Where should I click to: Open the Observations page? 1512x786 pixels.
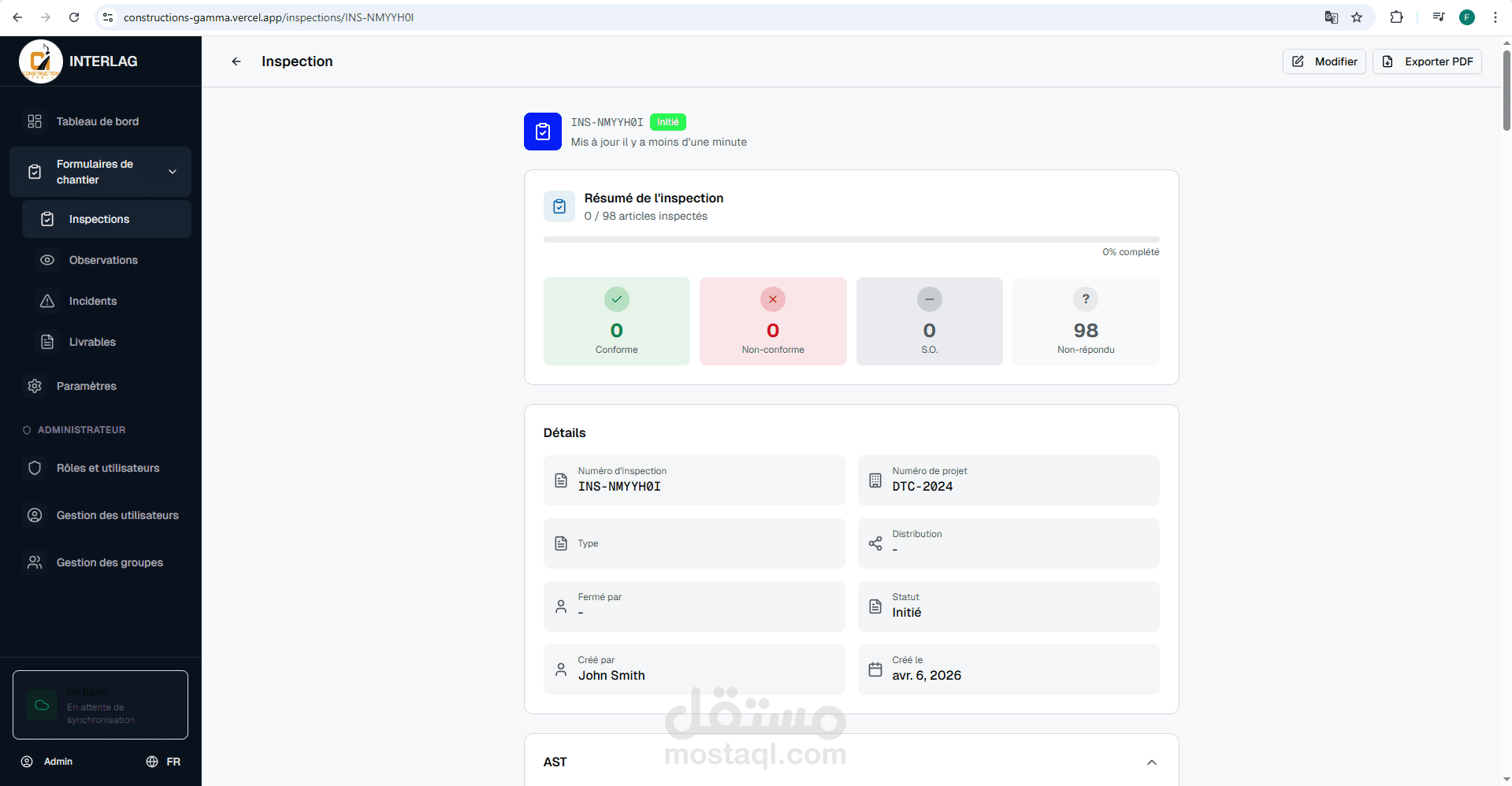(x=106, y=260)
